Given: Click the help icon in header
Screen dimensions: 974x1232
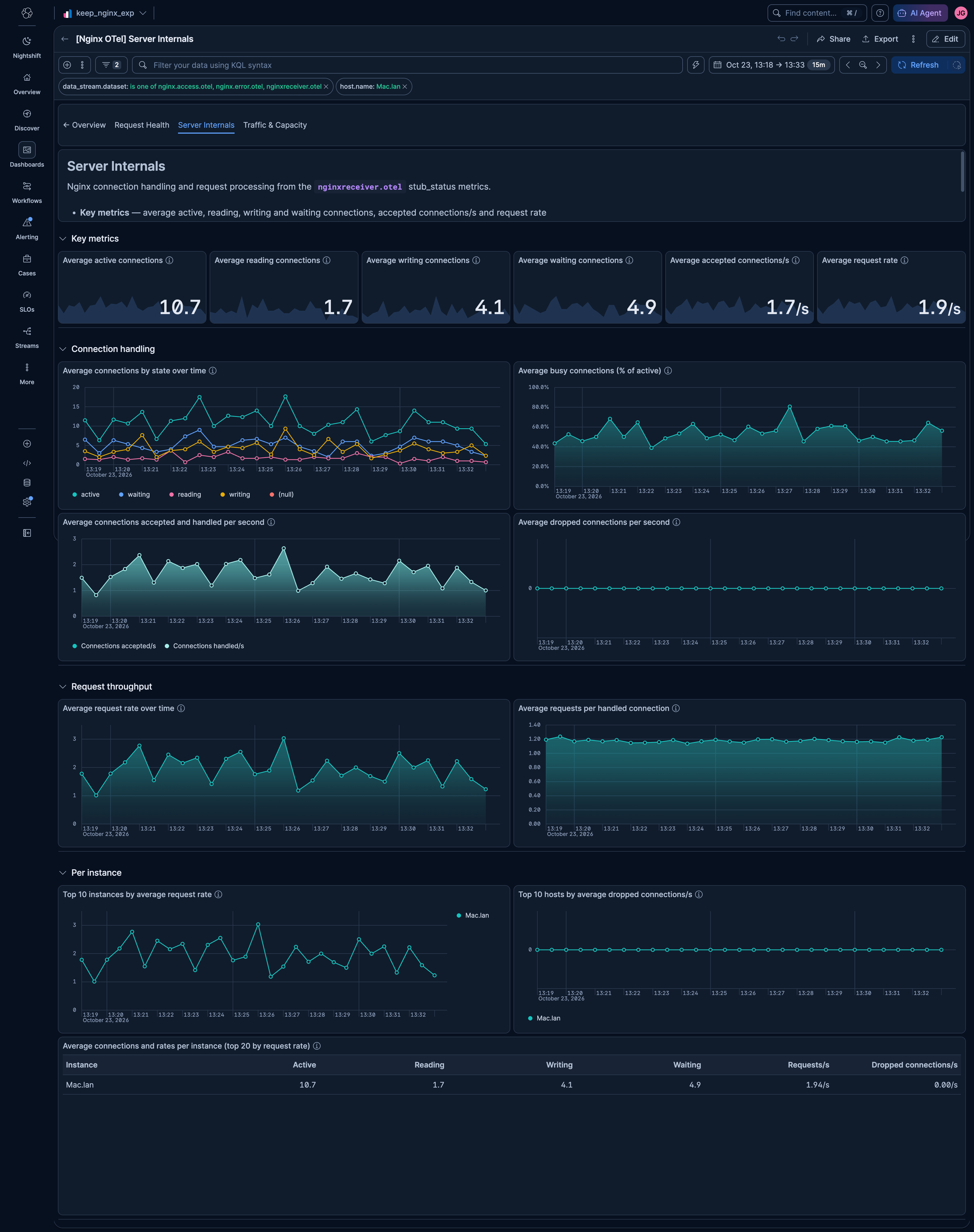Looking at the screenshot, I should [880, 13].
